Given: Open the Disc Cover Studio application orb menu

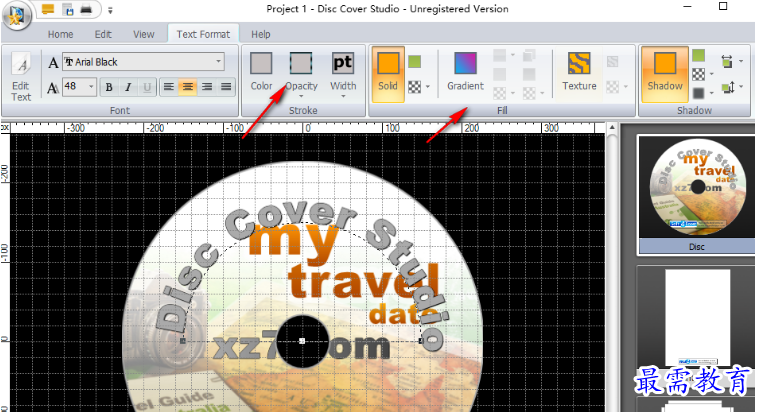Looking at the screenshot, I should [x=16, y=15].
